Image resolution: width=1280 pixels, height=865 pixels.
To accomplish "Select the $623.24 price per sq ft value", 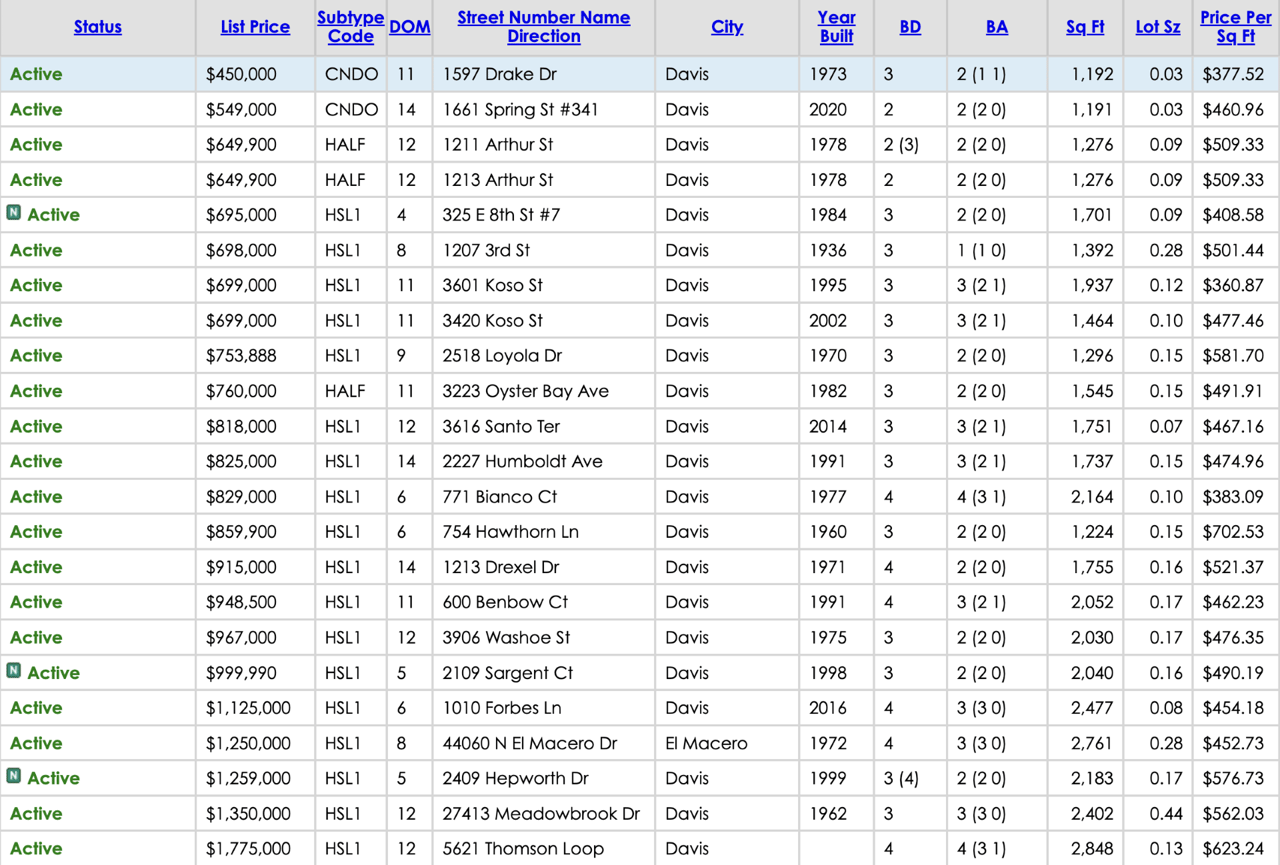I will [1233, 849].
